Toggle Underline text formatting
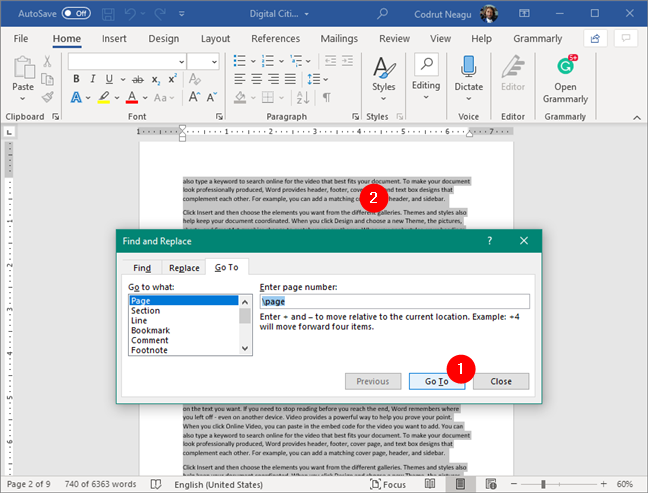 pos(109,79)
